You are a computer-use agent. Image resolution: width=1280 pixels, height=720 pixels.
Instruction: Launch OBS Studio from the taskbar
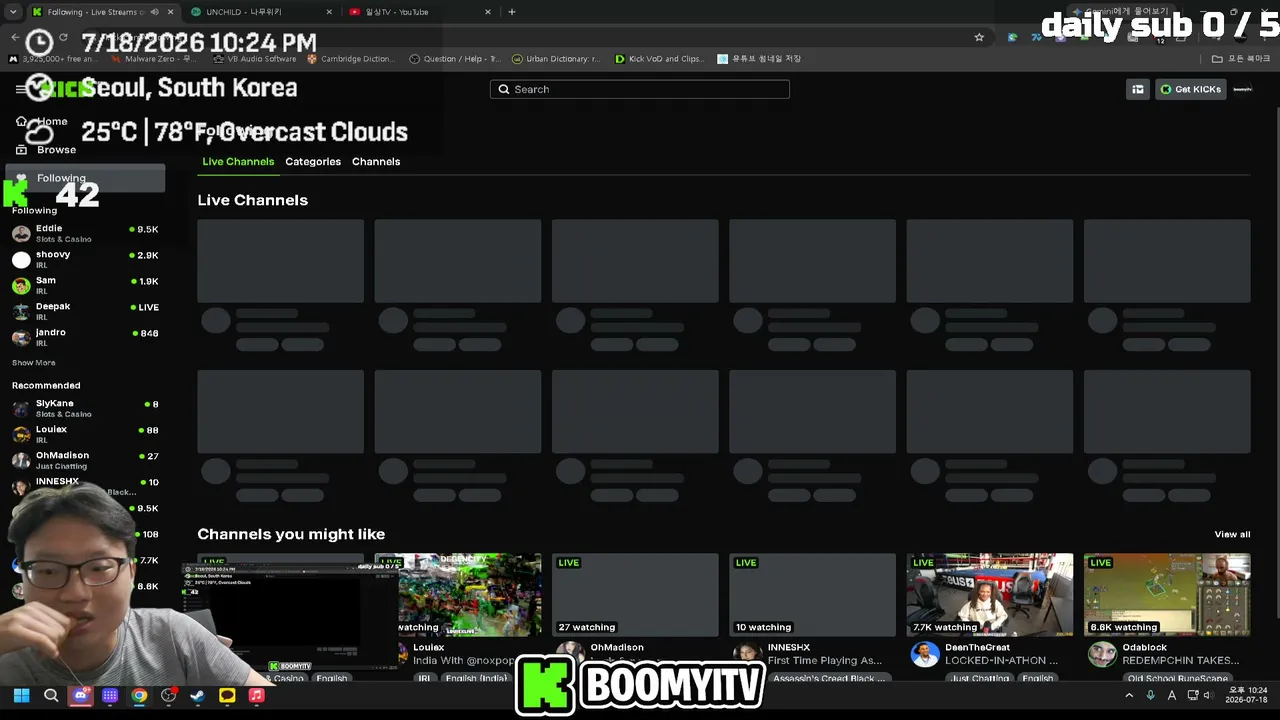(168, 695)
